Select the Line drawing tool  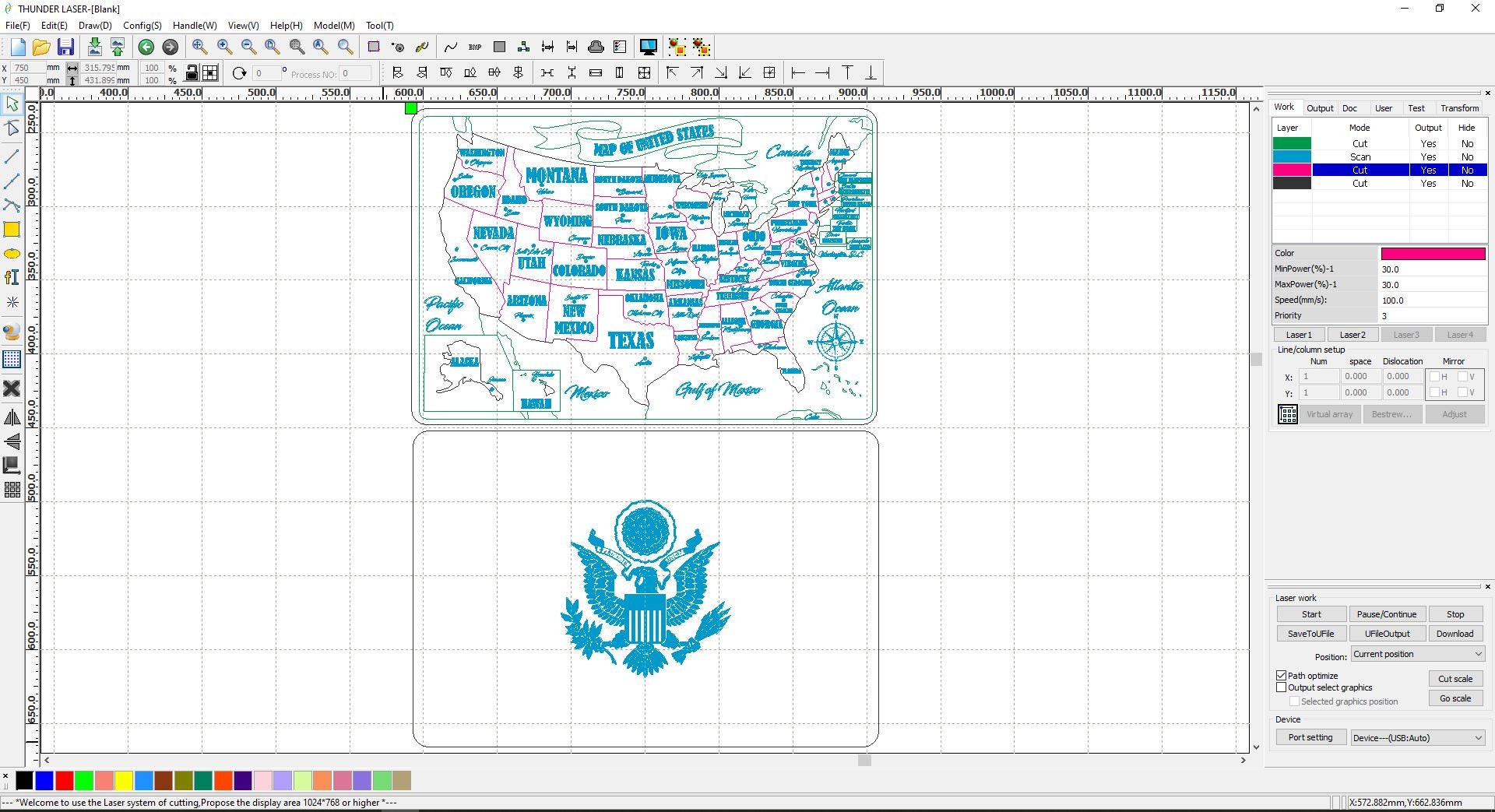coord(12,156)
